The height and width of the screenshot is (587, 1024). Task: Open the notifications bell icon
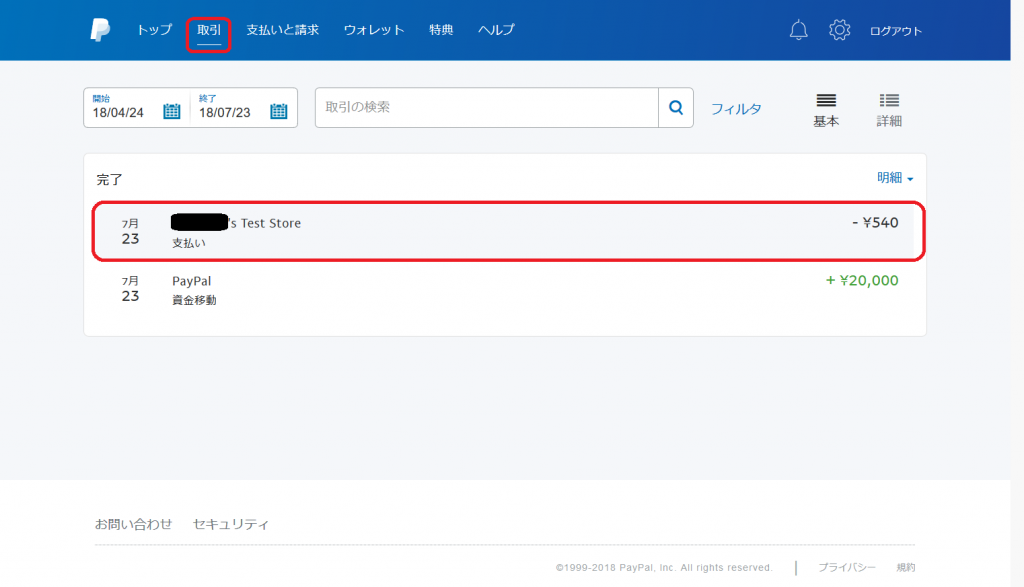798,30
